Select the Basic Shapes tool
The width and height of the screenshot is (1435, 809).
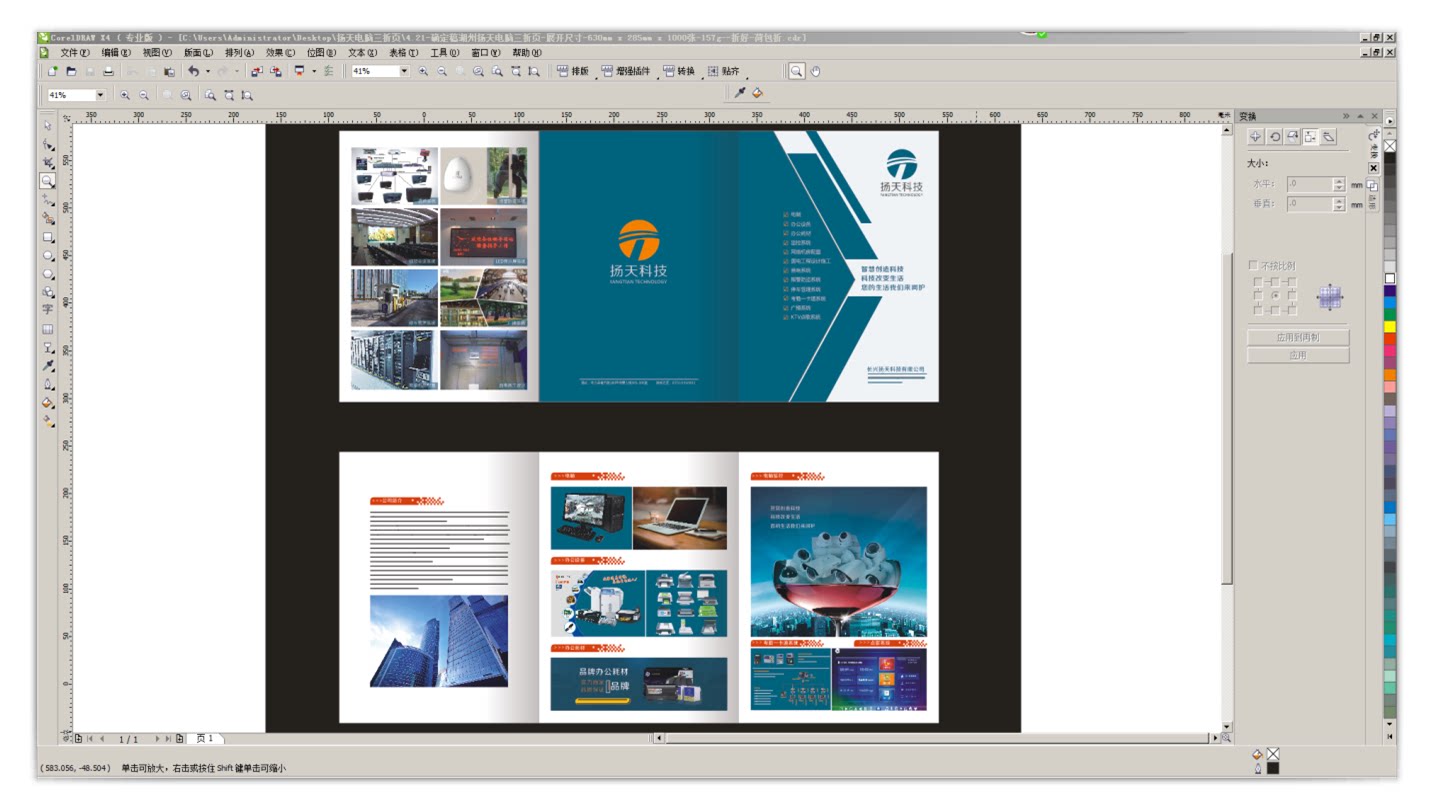pyautogui.click(x=47, y=292)
